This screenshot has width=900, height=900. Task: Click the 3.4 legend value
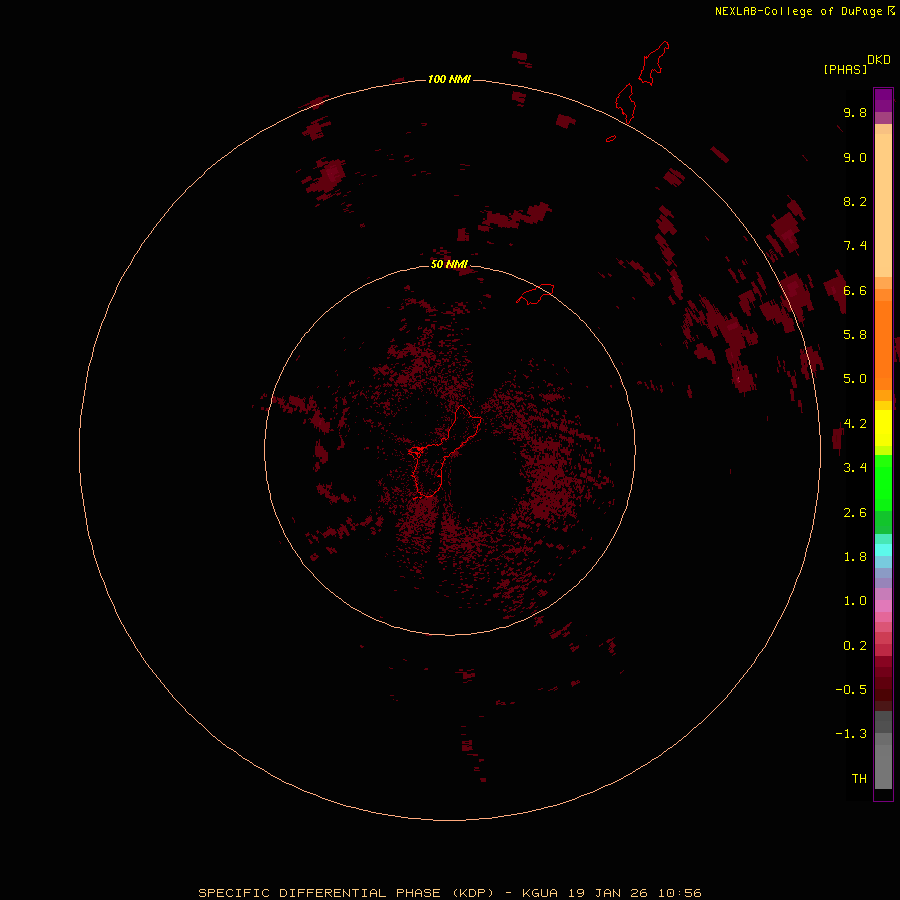pyautogui.click(x=855, y=468)
